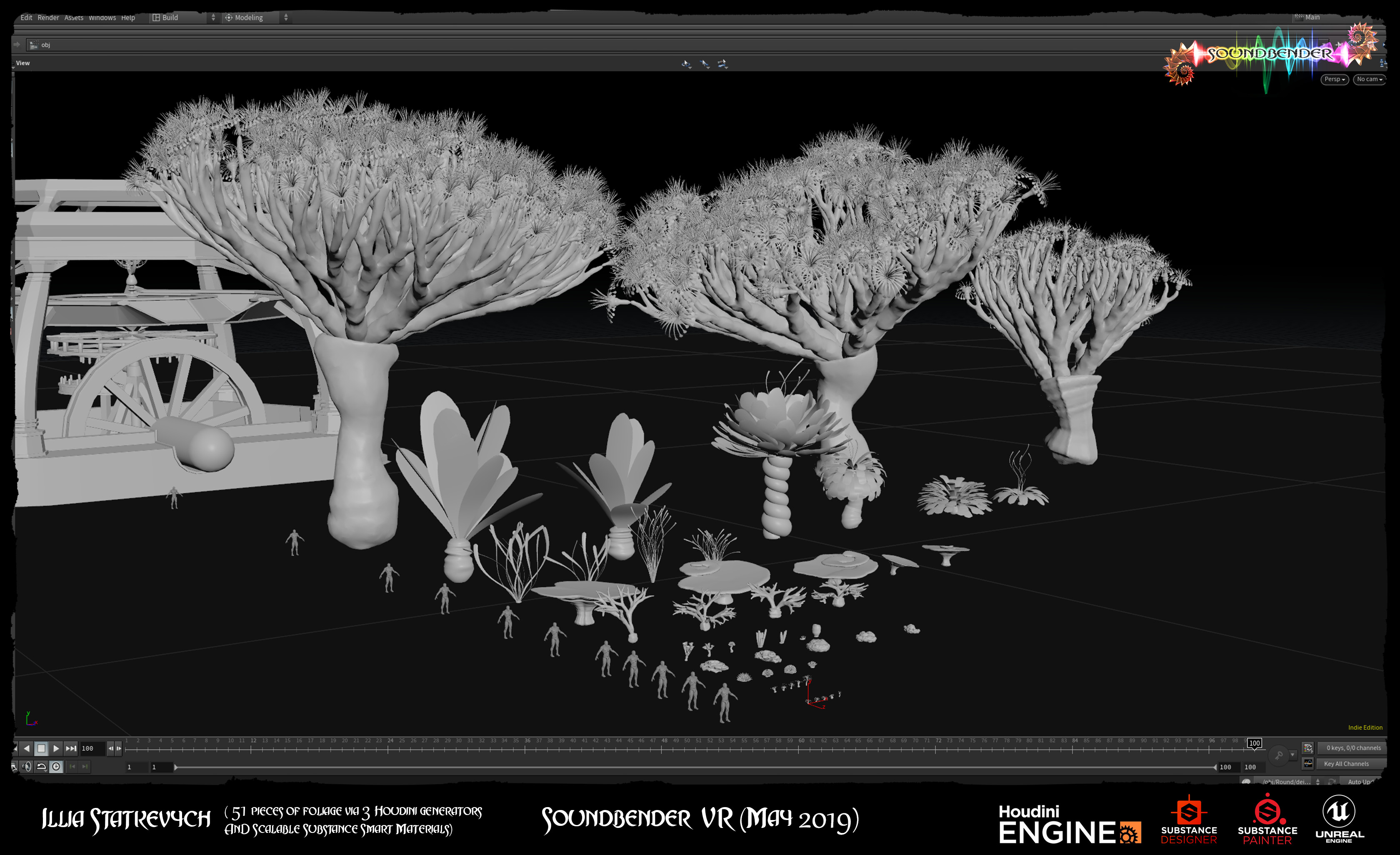1400x855 pixels.
Task: Expand the keyframe options dropdown arrow
Action: [x=1292, y=755]
